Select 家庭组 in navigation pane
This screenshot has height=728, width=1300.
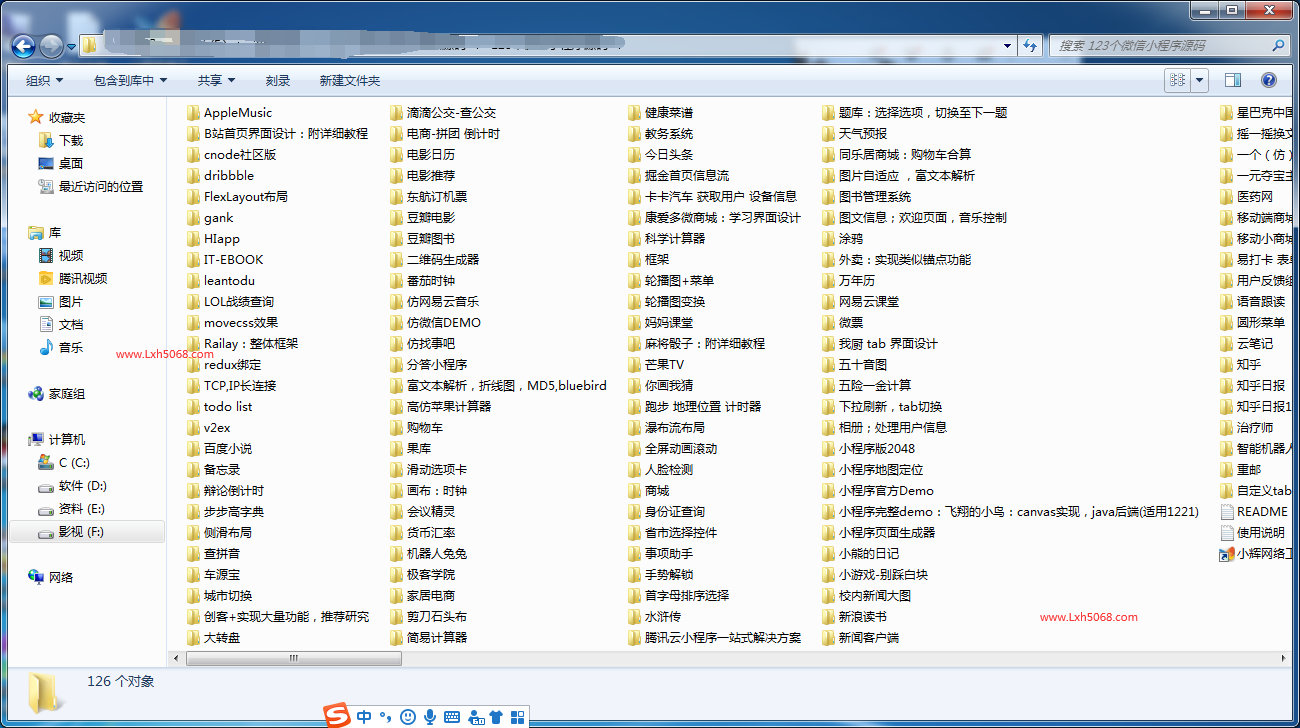[x=67, y=394]
